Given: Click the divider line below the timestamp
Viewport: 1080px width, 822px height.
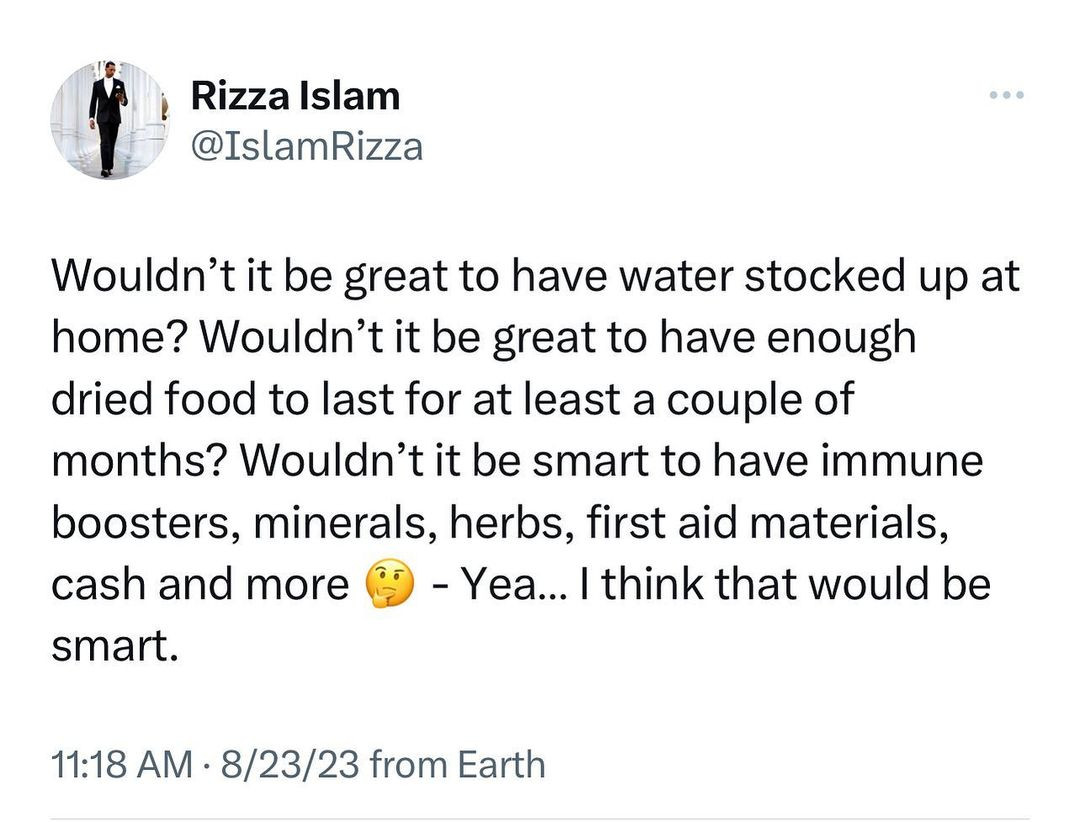Looking at the screenshot, I should coord(540,818).
